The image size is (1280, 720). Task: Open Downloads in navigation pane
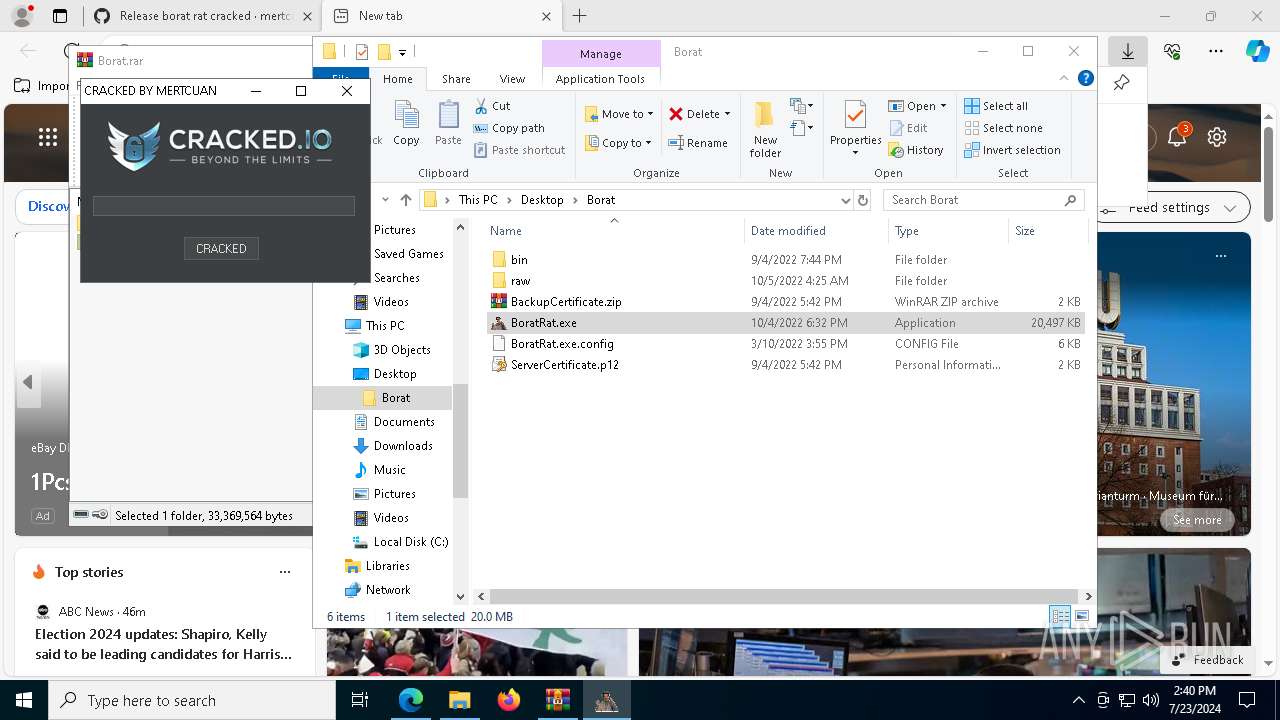[403, 446]
